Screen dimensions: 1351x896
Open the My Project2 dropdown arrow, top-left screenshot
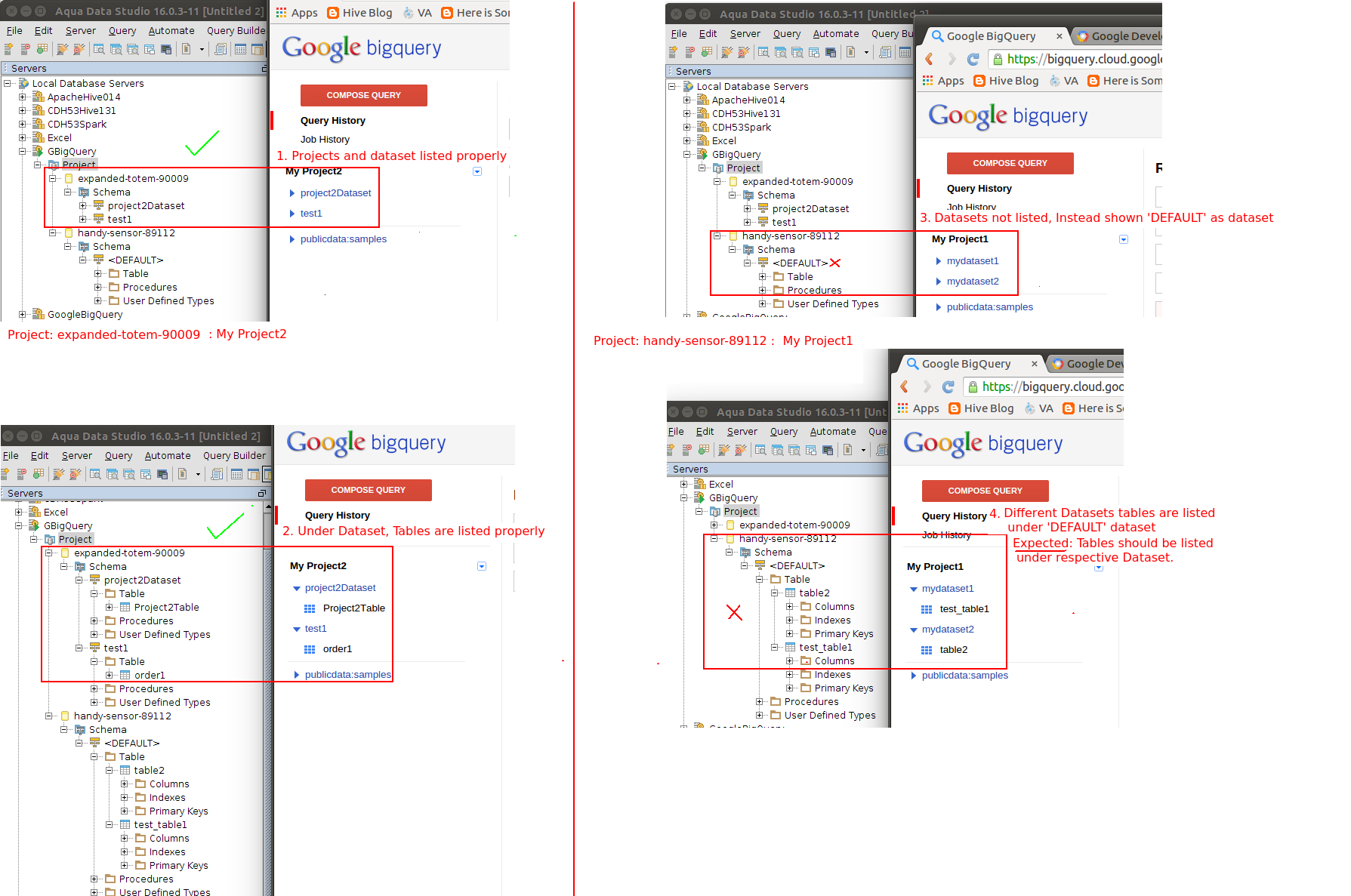pos(477,171)
